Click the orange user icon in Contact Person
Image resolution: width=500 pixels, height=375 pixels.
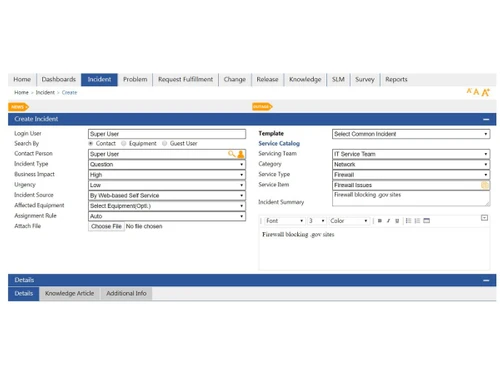[241, 154]
